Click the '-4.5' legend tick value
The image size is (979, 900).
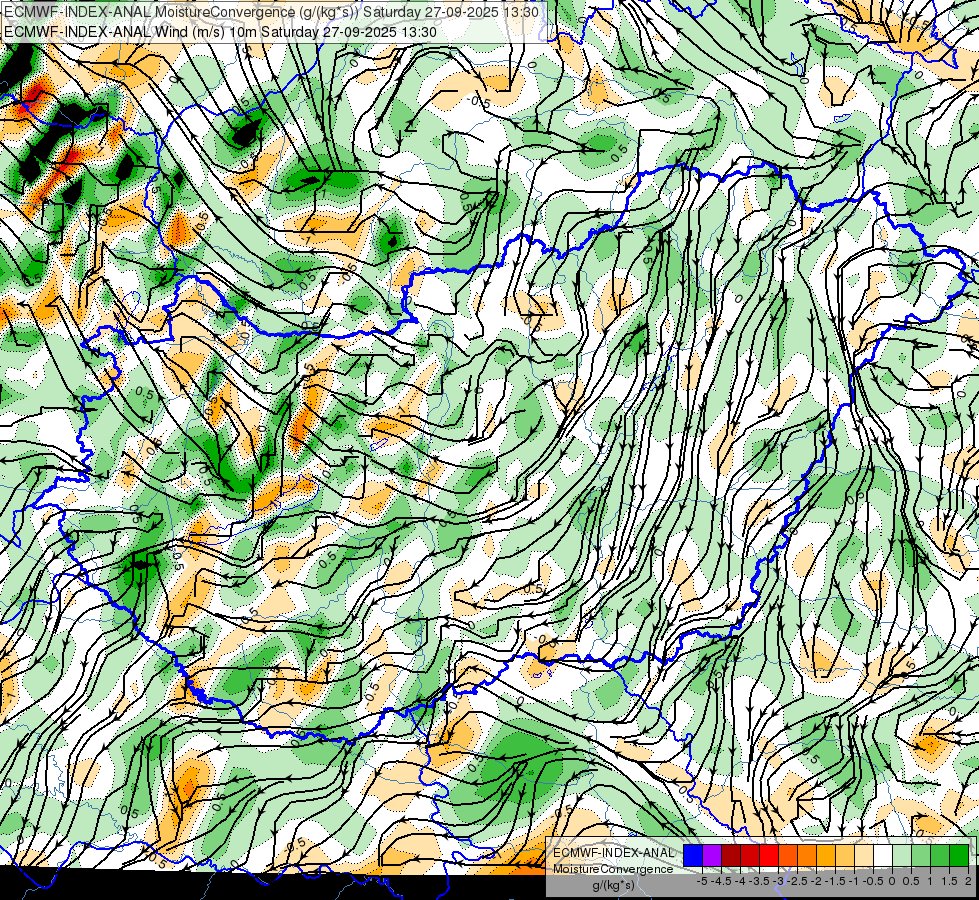pyautogui.click(x=721, y=881)
